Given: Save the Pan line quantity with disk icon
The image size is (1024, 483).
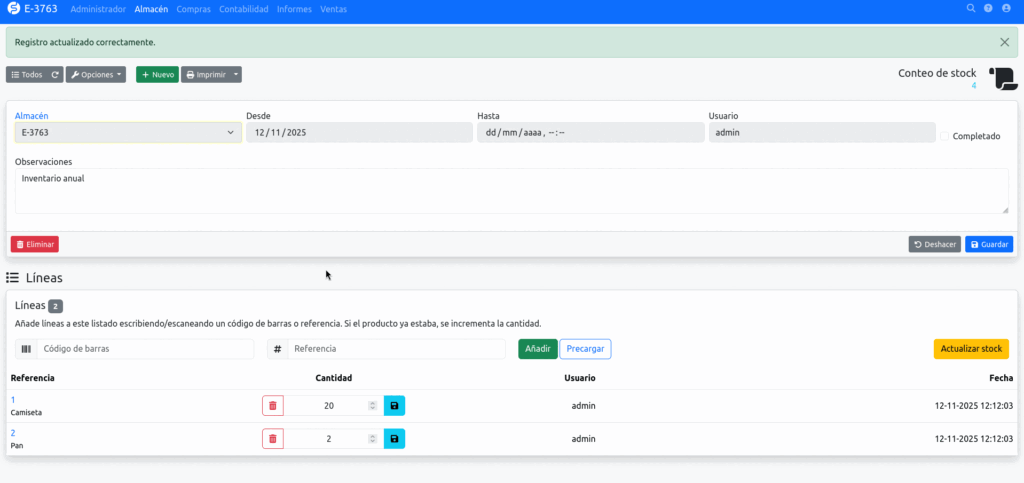Looking at the screenshot, I should 394,439.
